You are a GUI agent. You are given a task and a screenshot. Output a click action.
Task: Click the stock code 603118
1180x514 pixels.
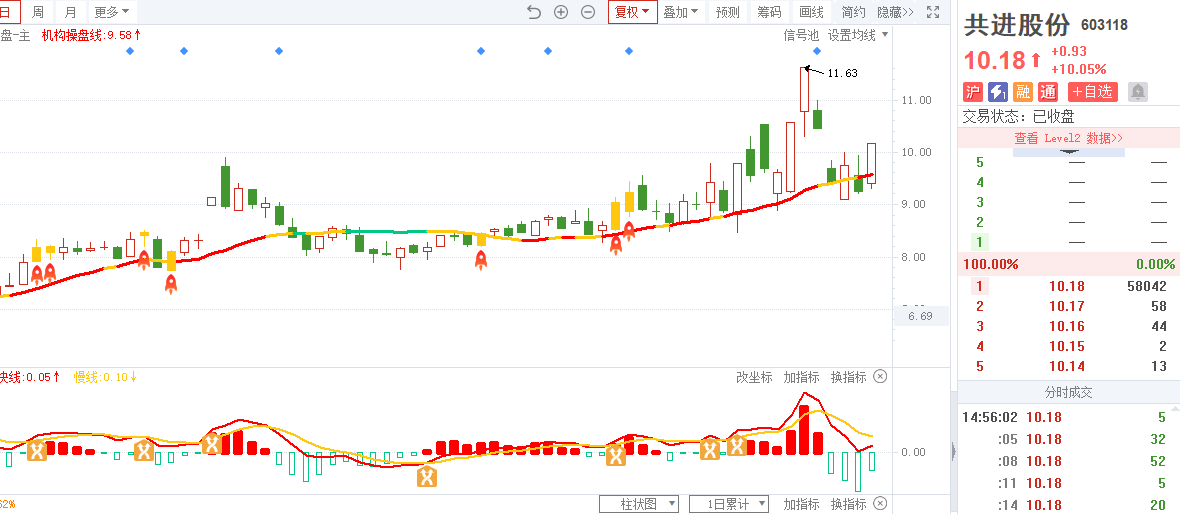[x=1104, y=26]
